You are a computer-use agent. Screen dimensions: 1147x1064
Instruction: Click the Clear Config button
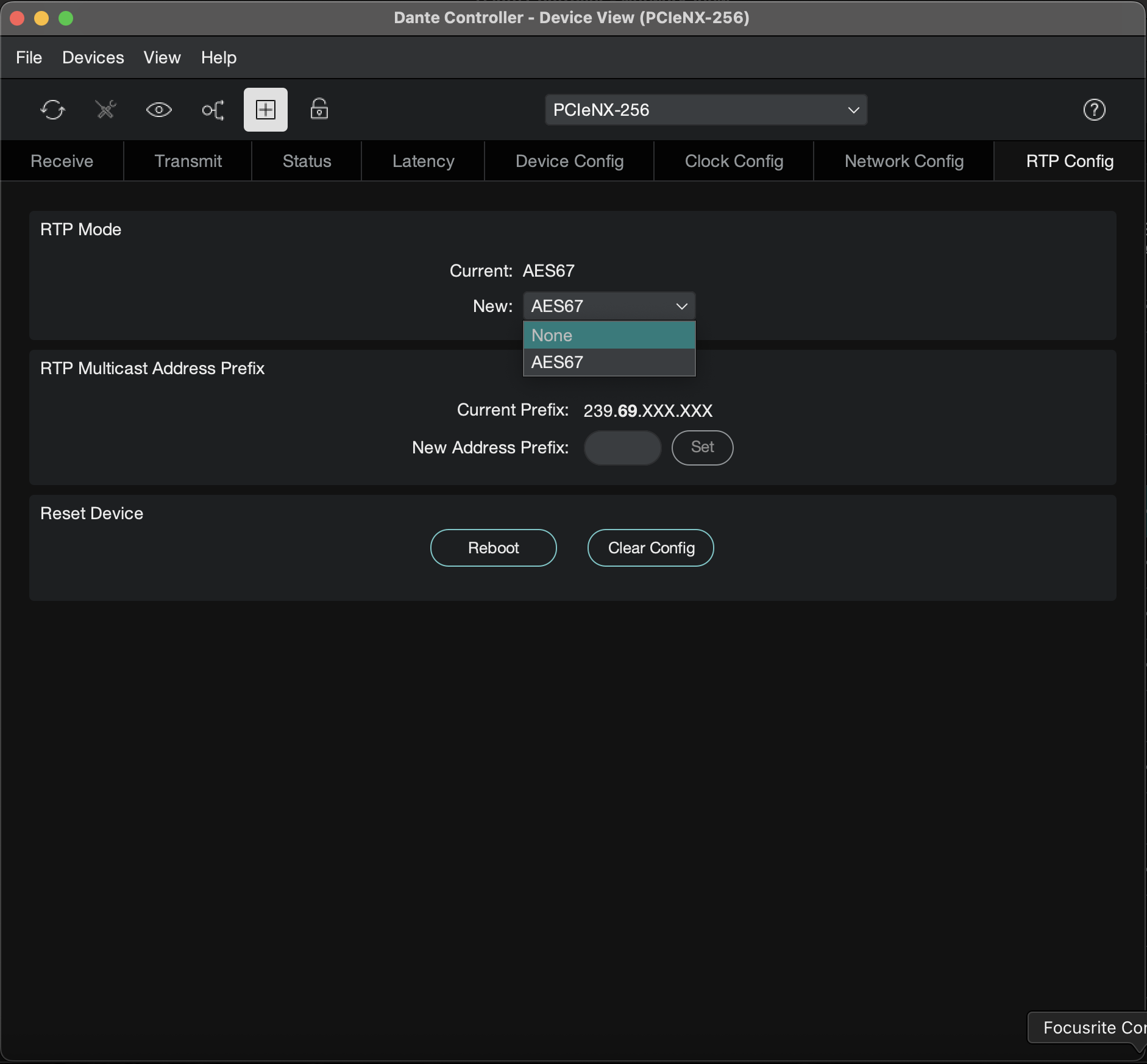click(x=650, y=548)
